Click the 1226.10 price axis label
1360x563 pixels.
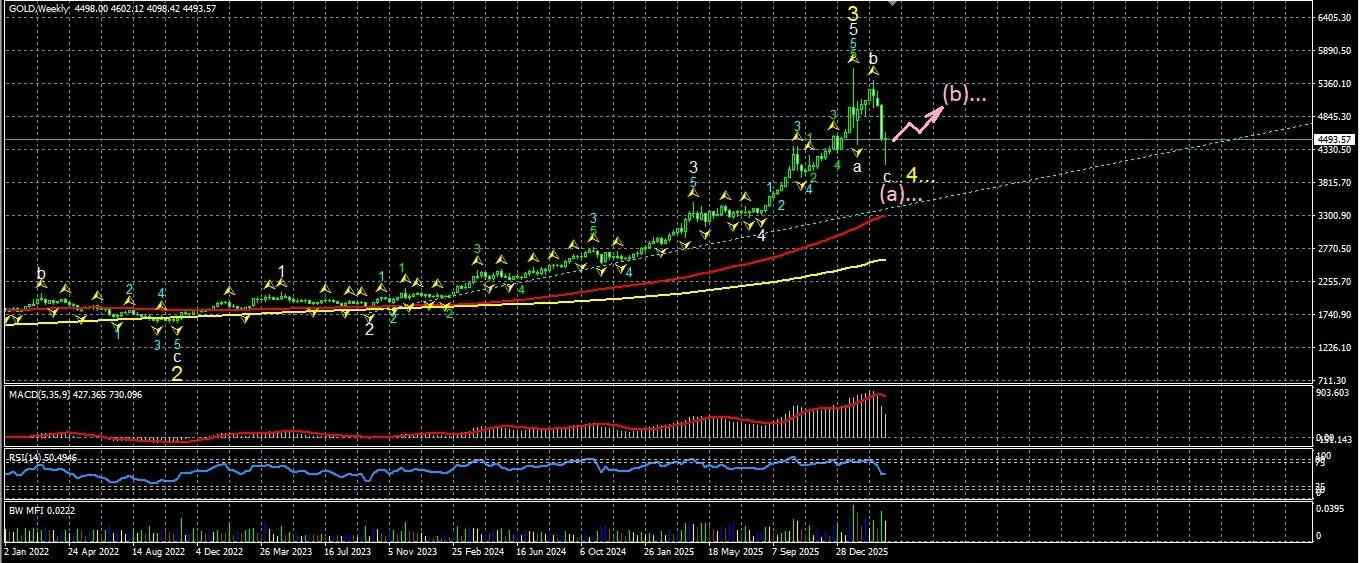click(x=1336, y=348)
